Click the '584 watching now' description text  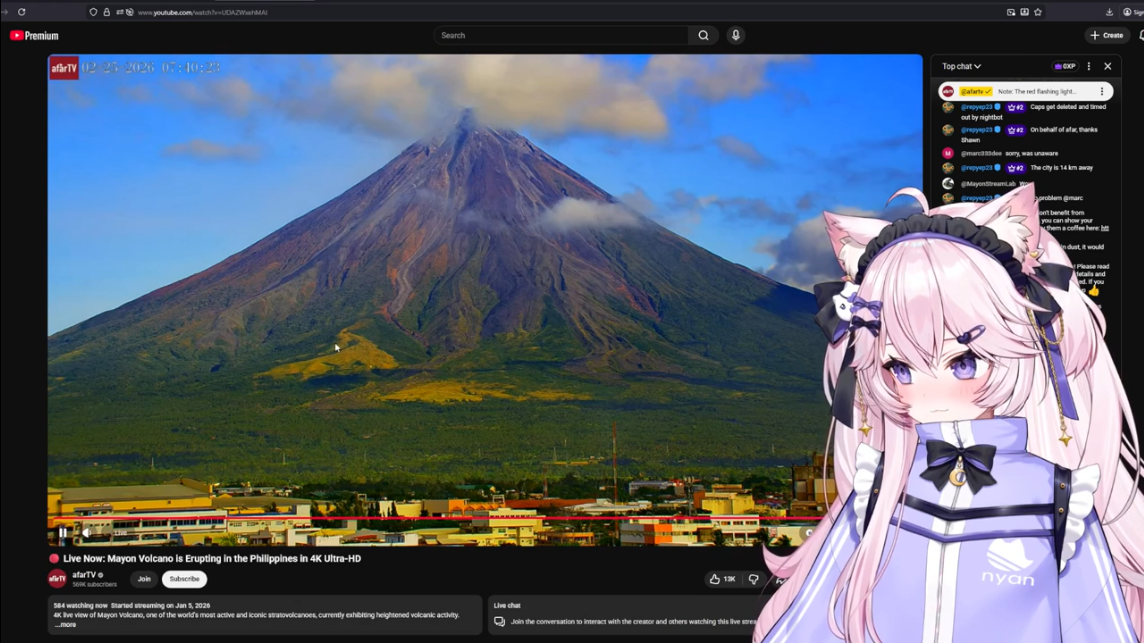click(x=80, y=605)
